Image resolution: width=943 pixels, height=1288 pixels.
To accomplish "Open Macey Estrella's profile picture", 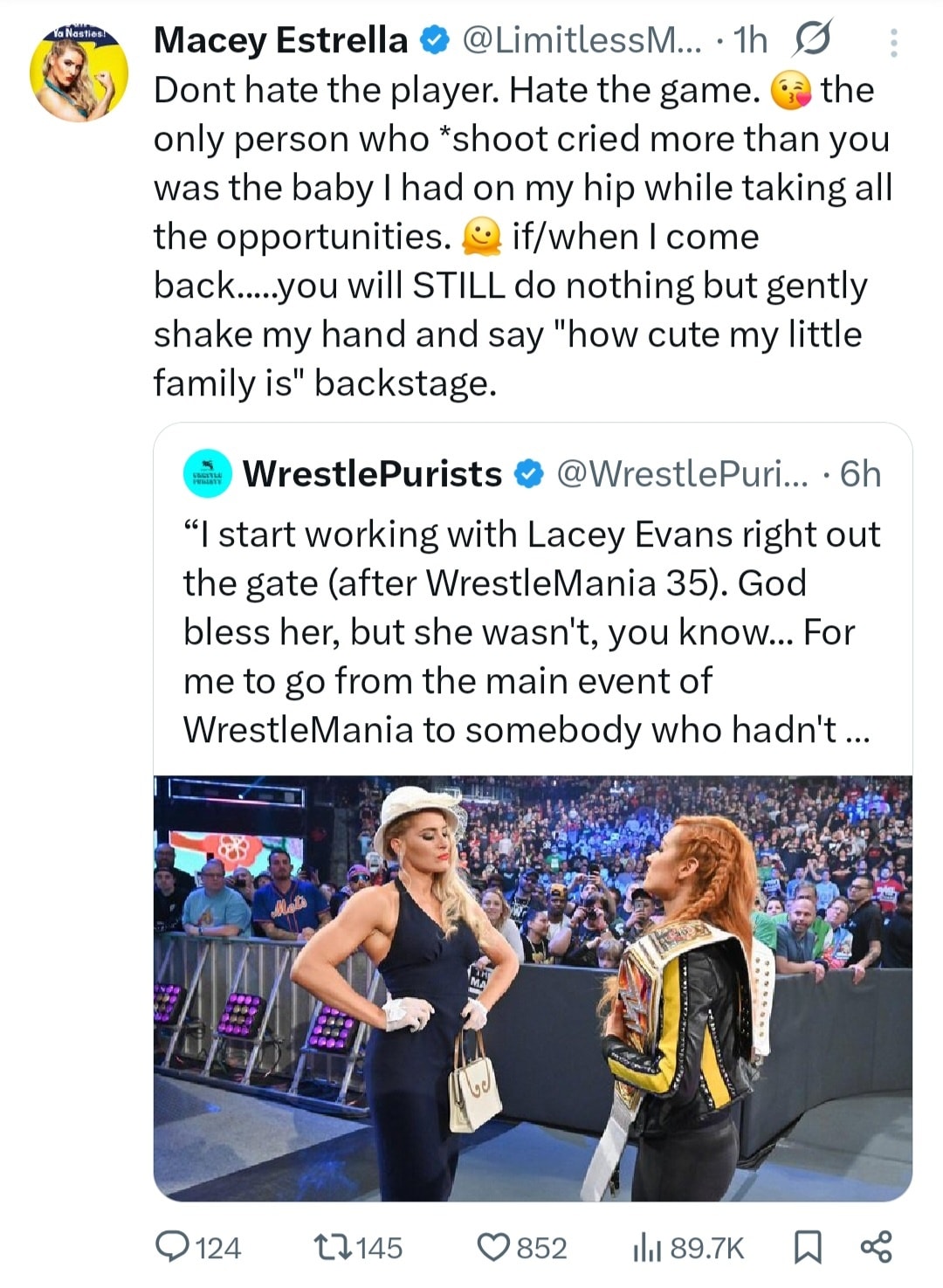I will point(79,72).
